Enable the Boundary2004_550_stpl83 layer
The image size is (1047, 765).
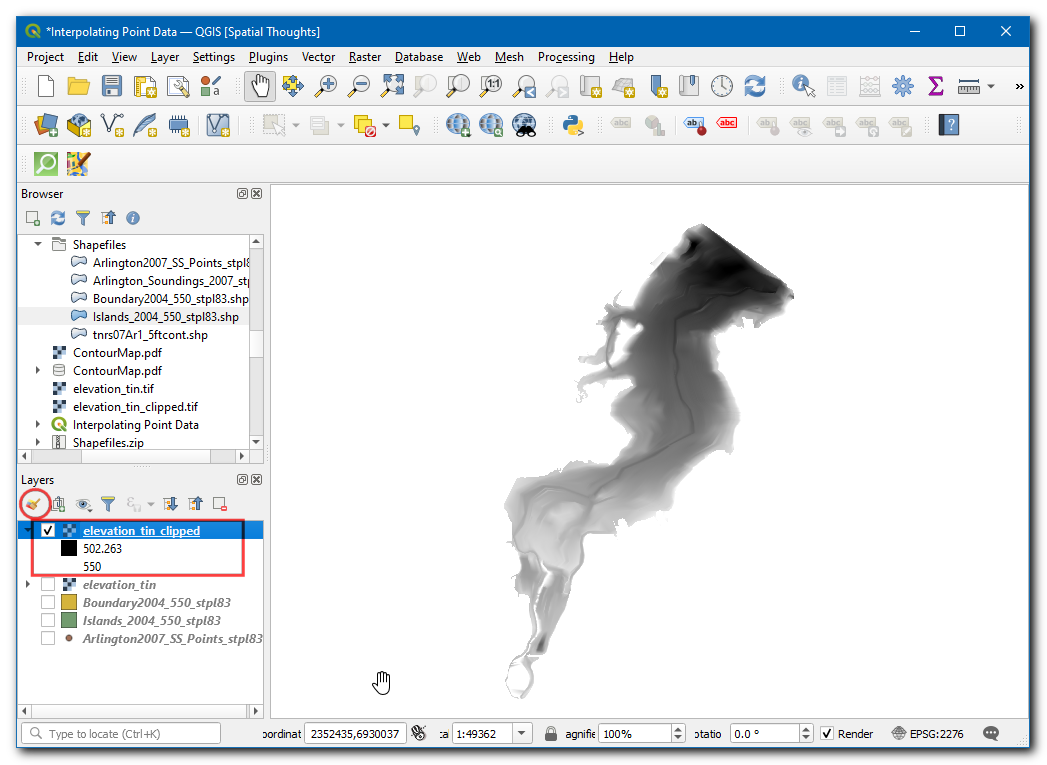click(48, 603)
